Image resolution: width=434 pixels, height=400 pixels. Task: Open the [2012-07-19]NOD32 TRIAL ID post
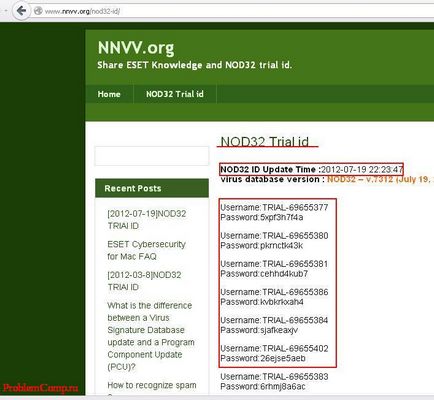click(x=147, y=220)
